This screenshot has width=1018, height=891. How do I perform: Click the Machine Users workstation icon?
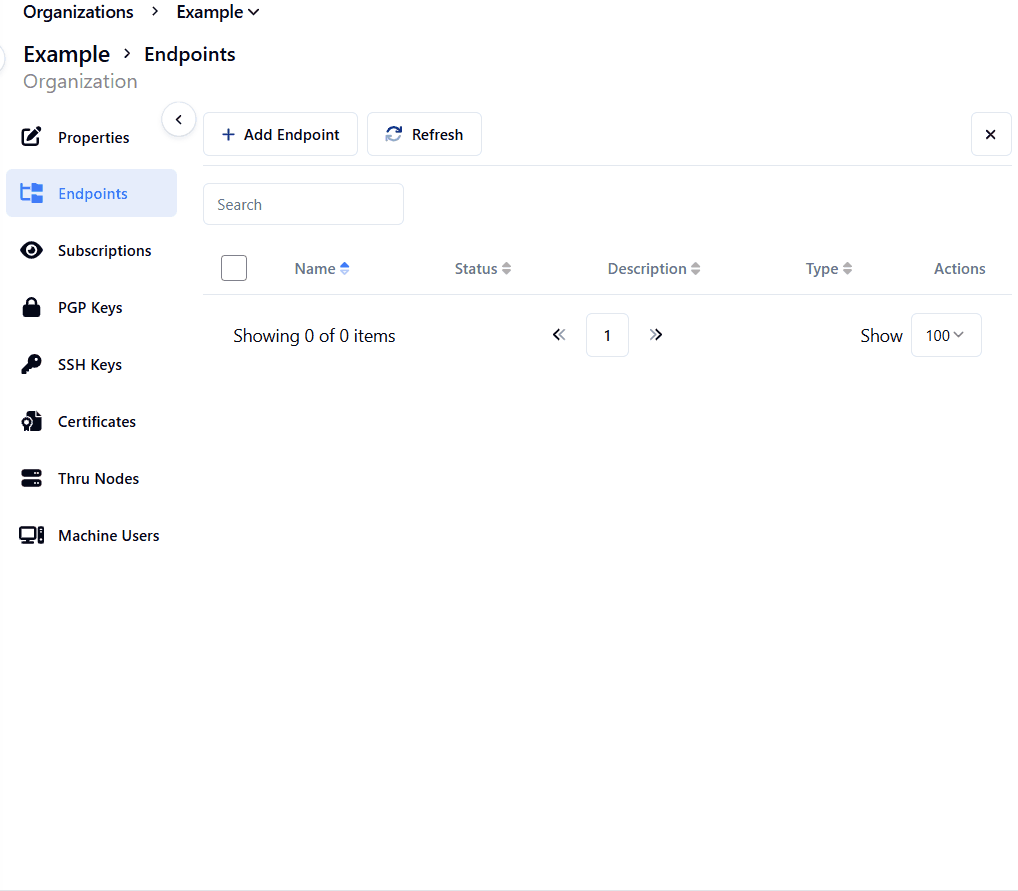(31, 535)
